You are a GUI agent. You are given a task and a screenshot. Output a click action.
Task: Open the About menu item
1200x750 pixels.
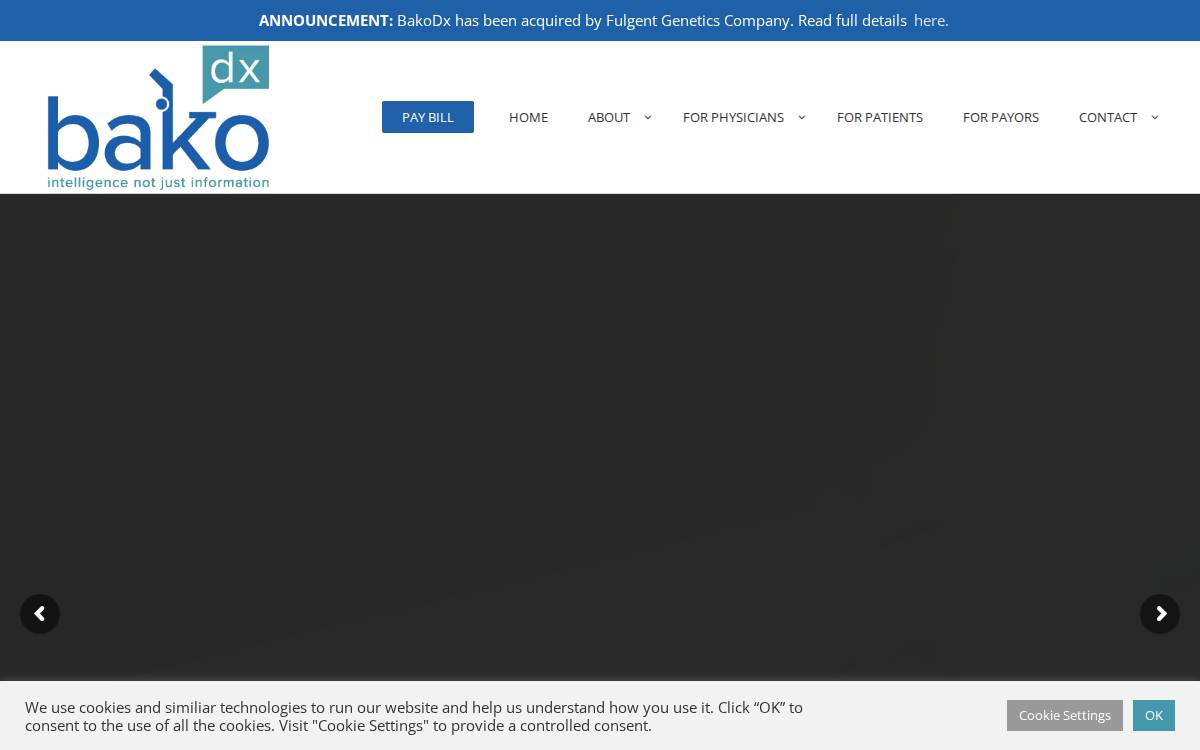pos(609,117)
